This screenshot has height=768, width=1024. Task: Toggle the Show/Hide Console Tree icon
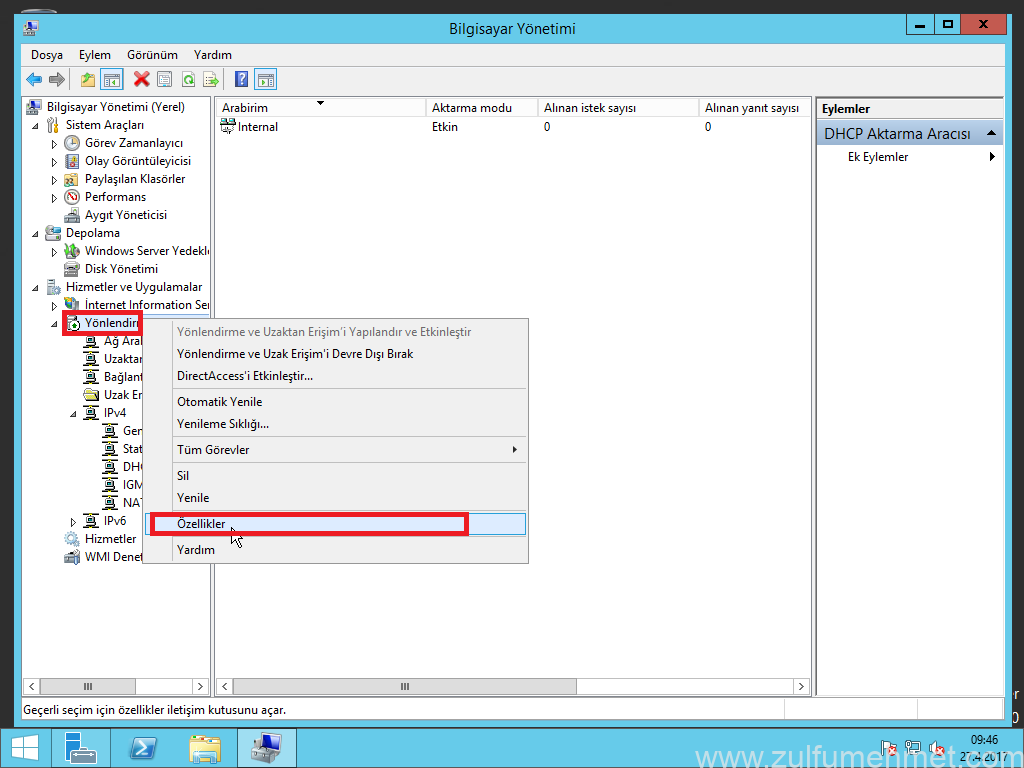(112, 80)
